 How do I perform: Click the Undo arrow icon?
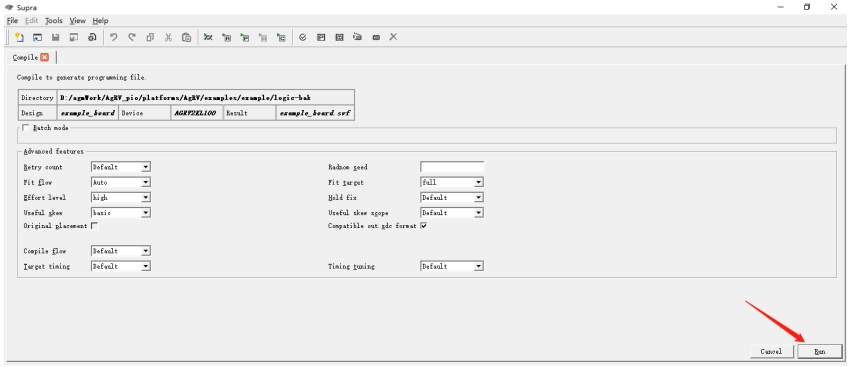pyautogui.click(x=114, y=37)
